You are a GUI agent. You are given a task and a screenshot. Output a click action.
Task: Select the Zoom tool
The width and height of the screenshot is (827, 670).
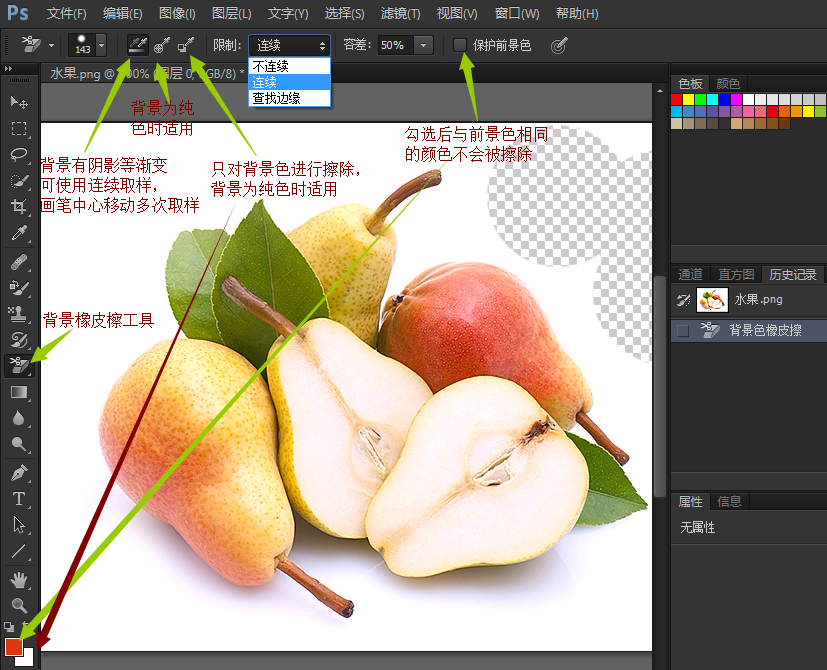19,605
